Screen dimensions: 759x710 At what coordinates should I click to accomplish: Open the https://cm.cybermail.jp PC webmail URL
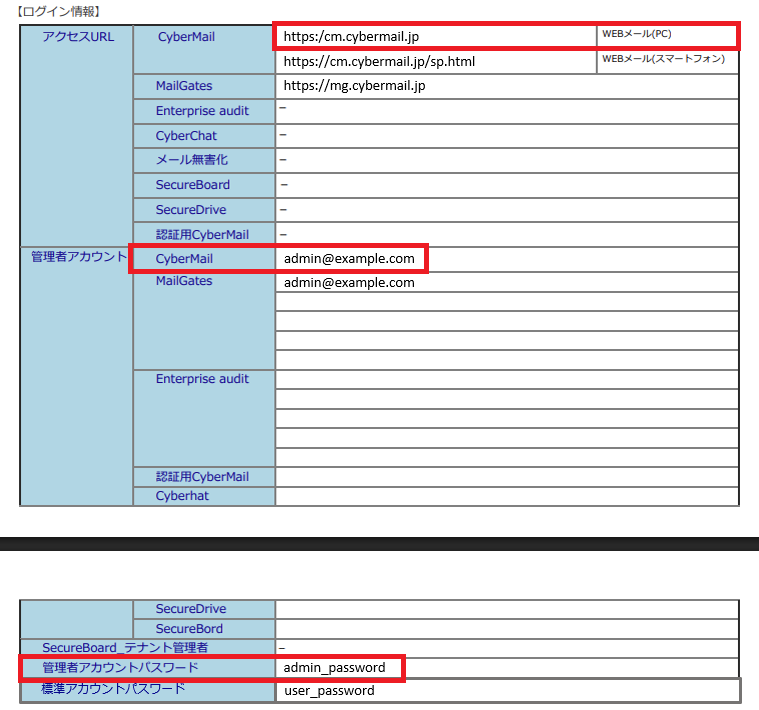click(351, 36)
